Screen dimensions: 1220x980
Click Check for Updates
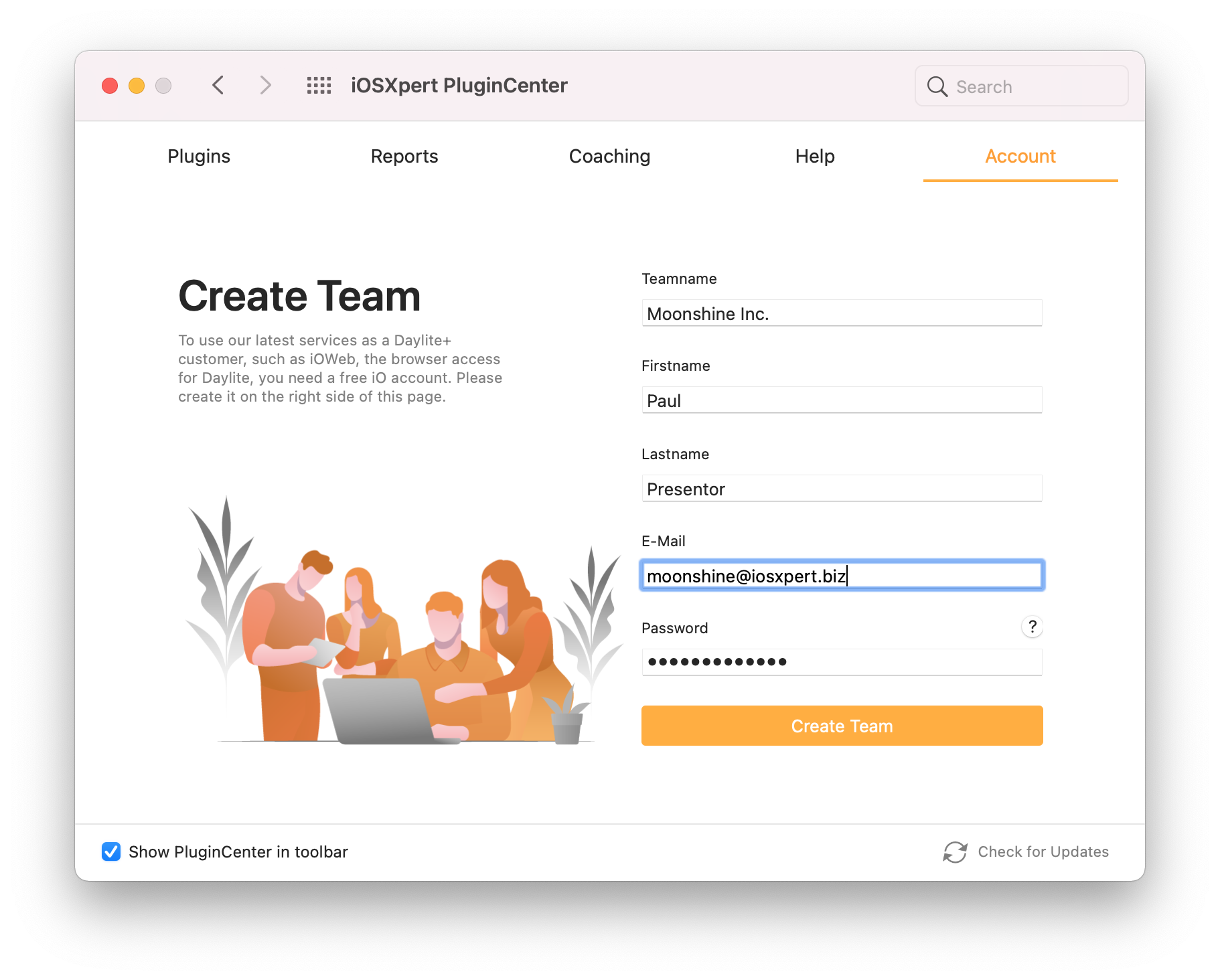(1043, 851)
